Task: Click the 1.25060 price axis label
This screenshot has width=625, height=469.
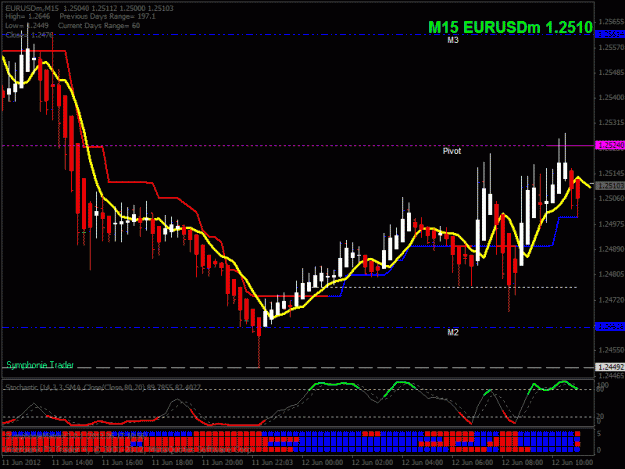Action: (611, 198)
